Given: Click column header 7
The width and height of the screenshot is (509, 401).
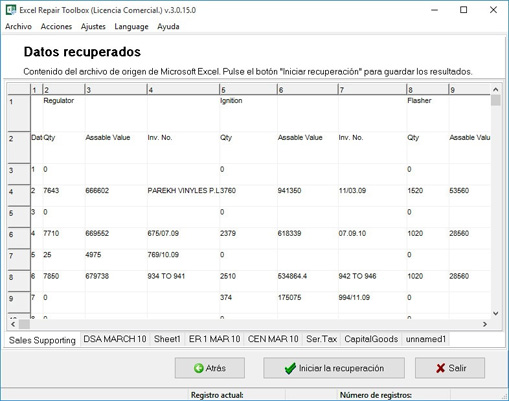Looking at the screenshot, I should pyautogui.click(x=372, y=89).
